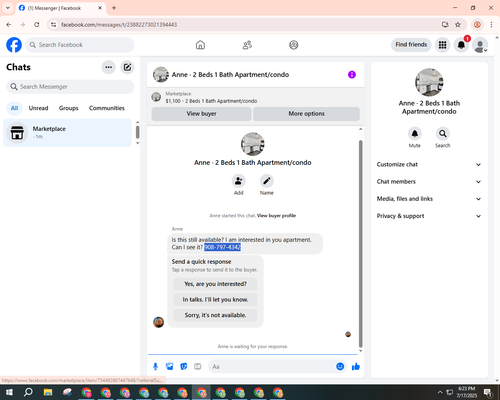This screenshot has height=400, width=500.
Task: Open conversation information purple icon
Action: (352, 75)
